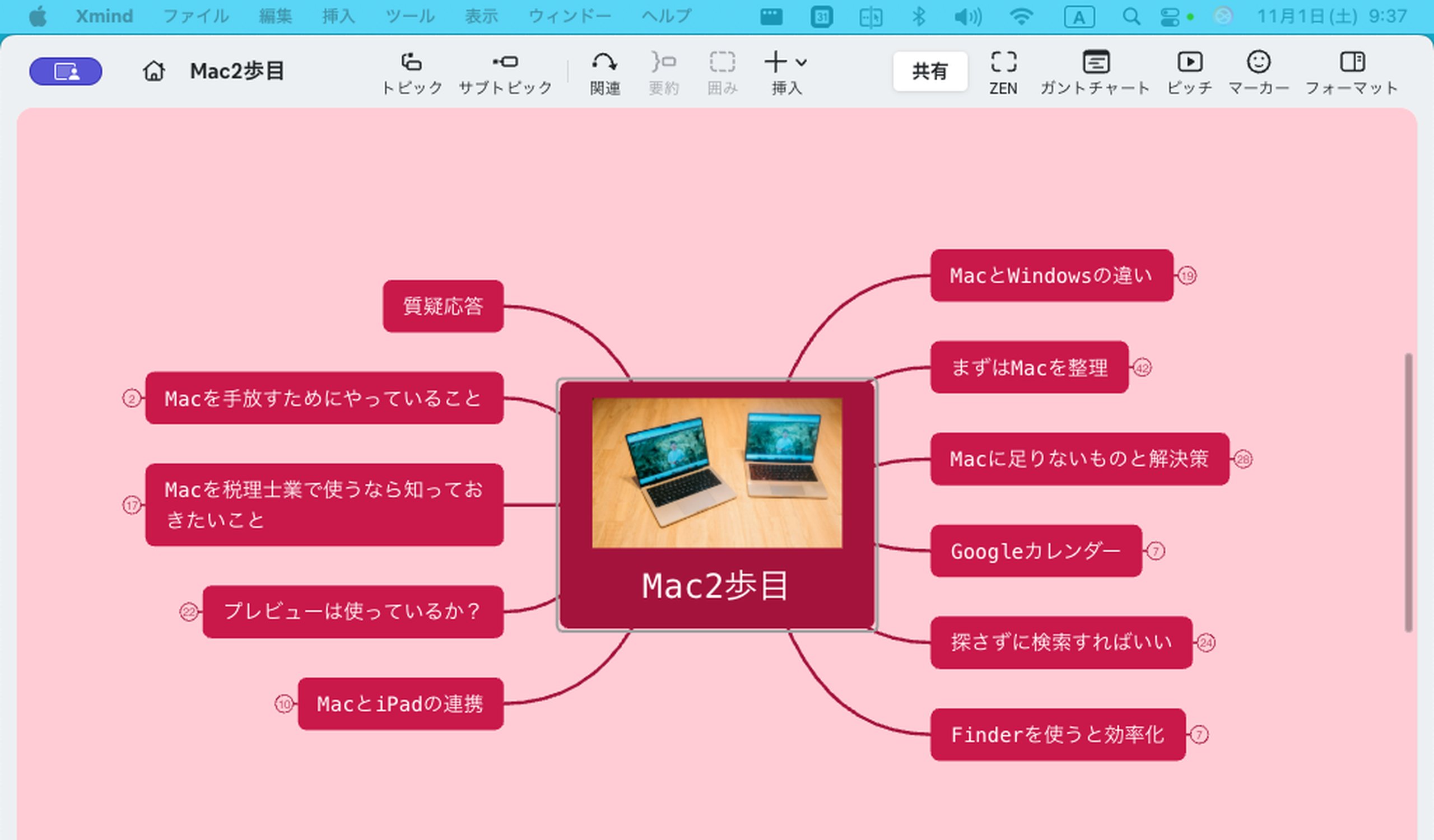1434x840 pixels.
Task: Toggle the purple presenter mode button
Action: pyautogui.click(x=66, y=72)
